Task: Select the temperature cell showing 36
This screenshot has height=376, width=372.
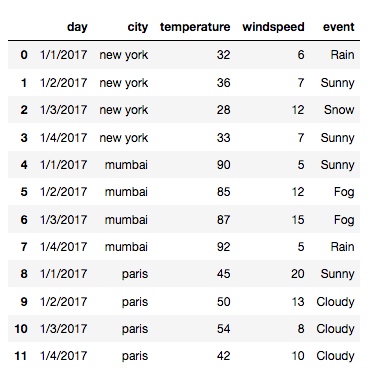Action: pos(223,82)
